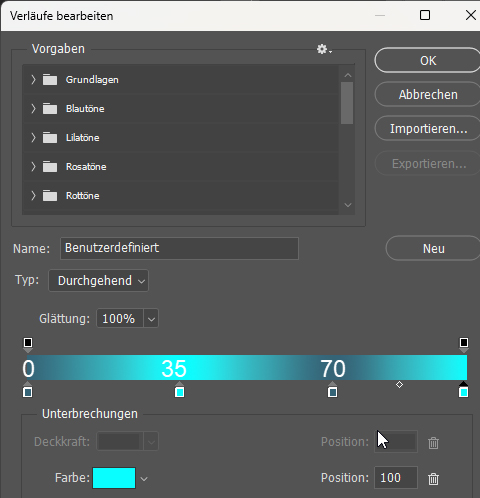480x498 pixels.
Task: Select the color stop at position 0
Action: click(28, 390)
